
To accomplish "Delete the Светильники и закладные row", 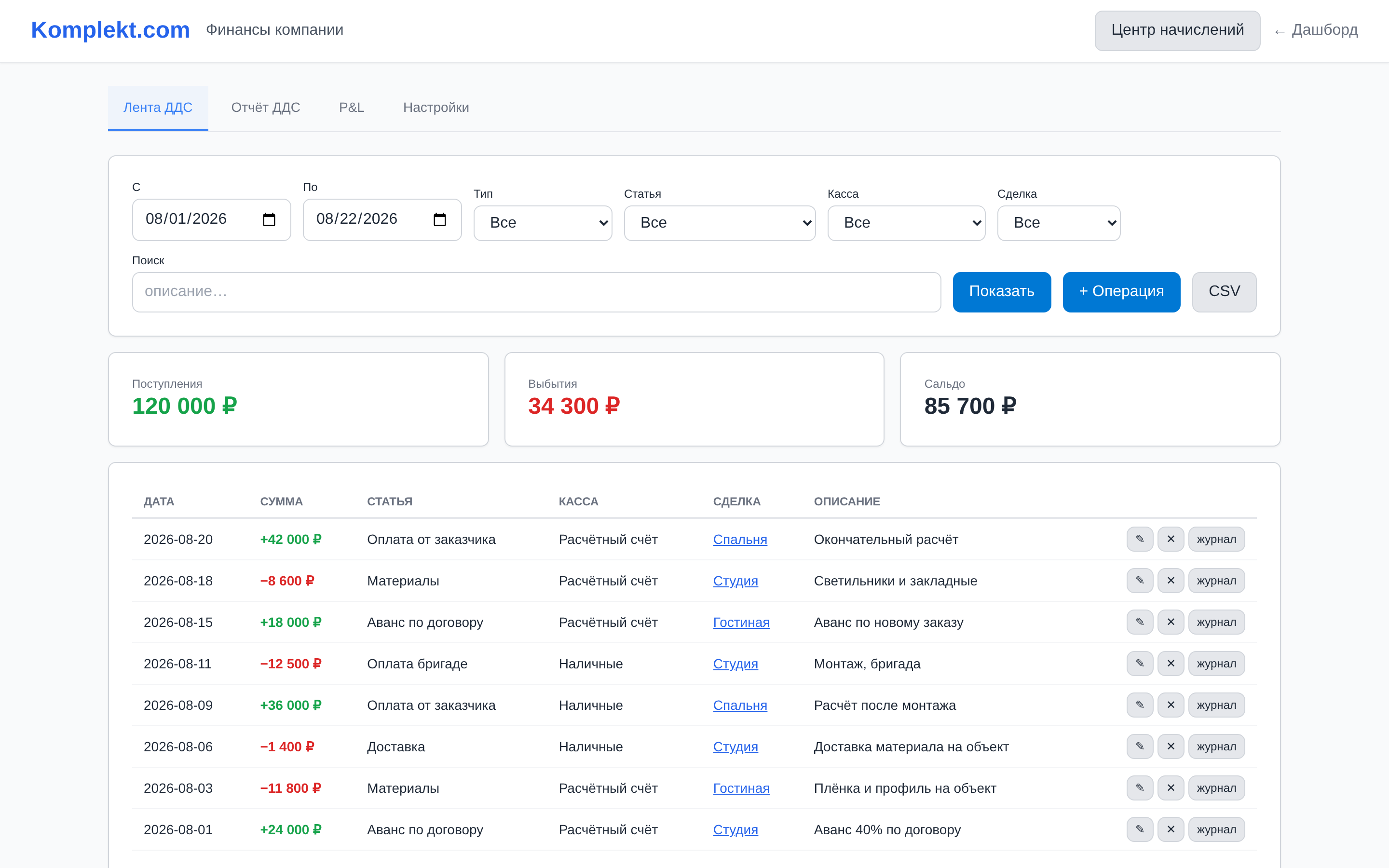I will [x=1171, y=581].
